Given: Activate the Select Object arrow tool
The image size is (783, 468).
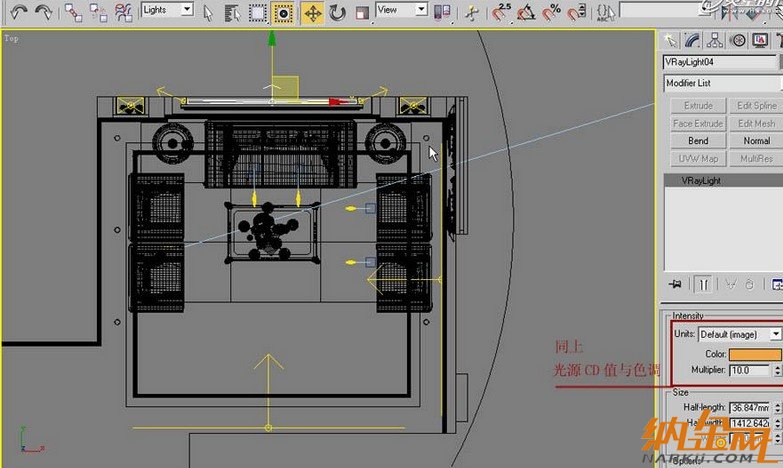Looking at the screenshot, I should 208,12.
